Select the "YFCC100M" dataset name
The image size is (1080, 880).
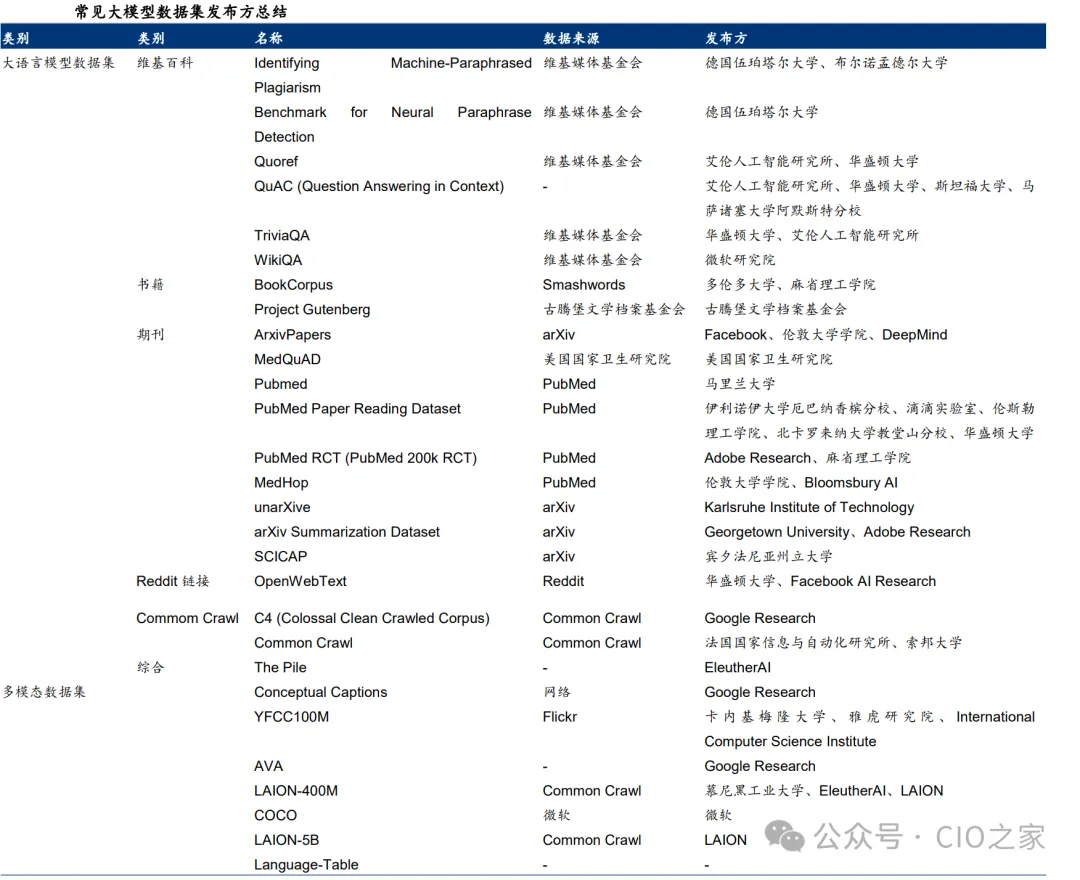(291, 717)
